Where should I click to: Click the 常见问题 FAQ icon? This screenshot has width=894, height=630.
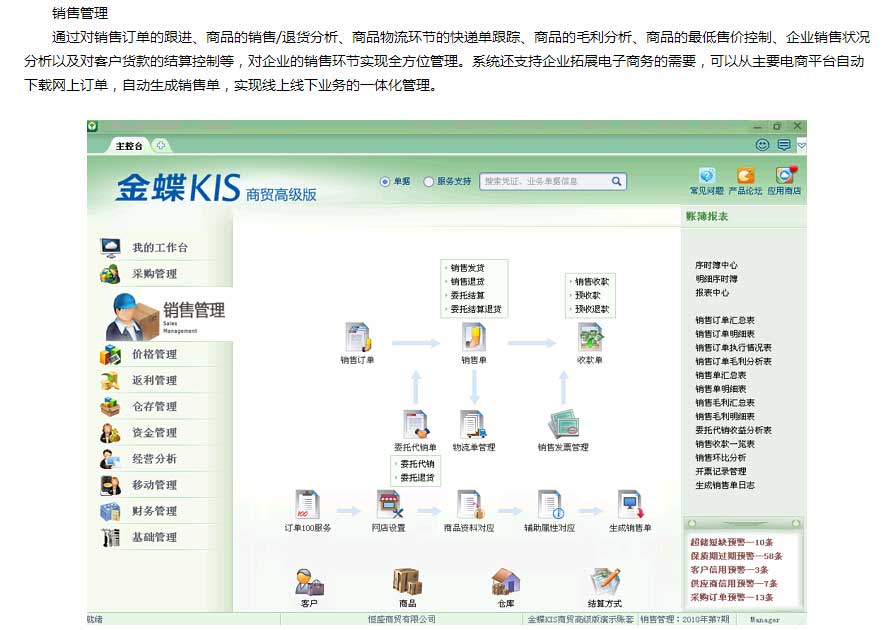click(706, 176)
